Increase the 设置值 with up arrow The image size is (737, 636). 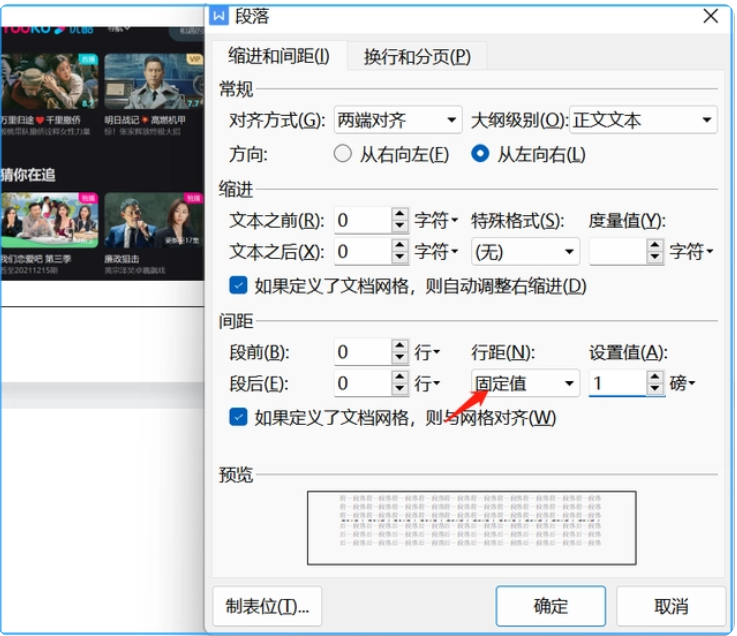click(655, 377)
